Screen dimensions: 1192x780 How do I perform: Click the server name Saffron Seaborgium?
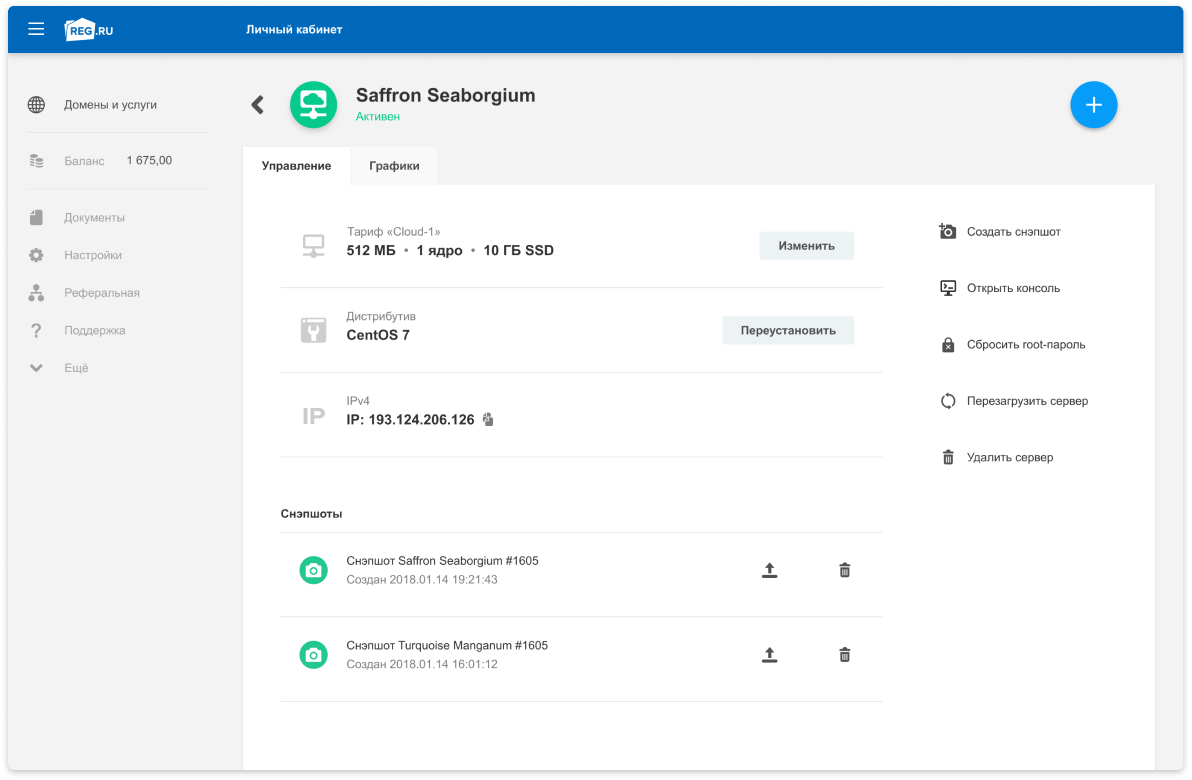(445, 95)
